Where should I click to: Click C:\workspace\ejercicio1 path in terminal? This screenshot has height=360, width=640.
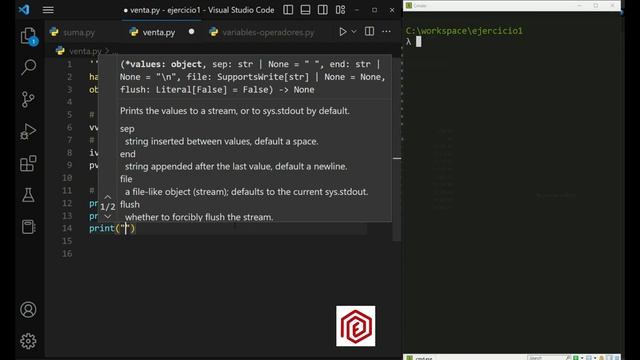[464, 31]
